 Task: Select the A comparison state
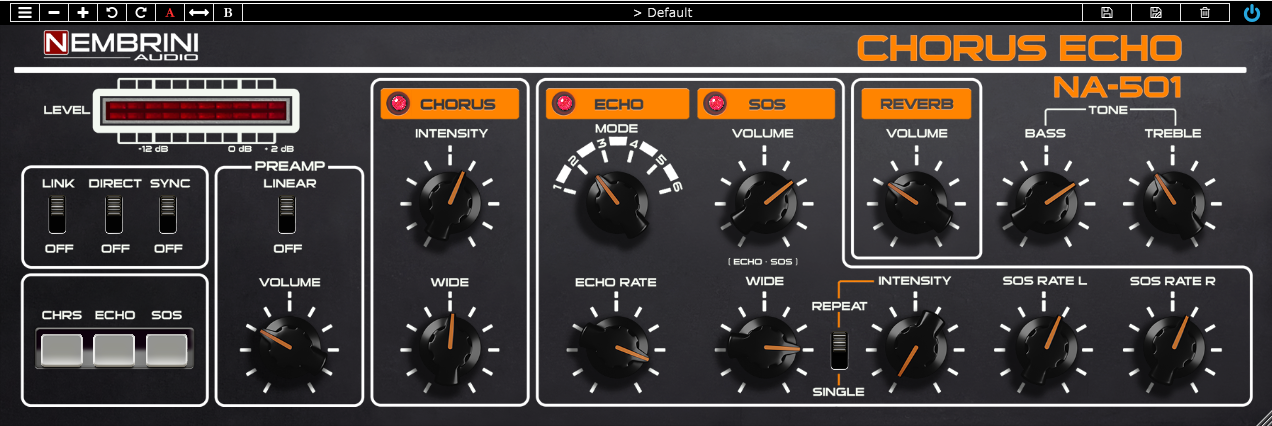[x=170, y=13]
